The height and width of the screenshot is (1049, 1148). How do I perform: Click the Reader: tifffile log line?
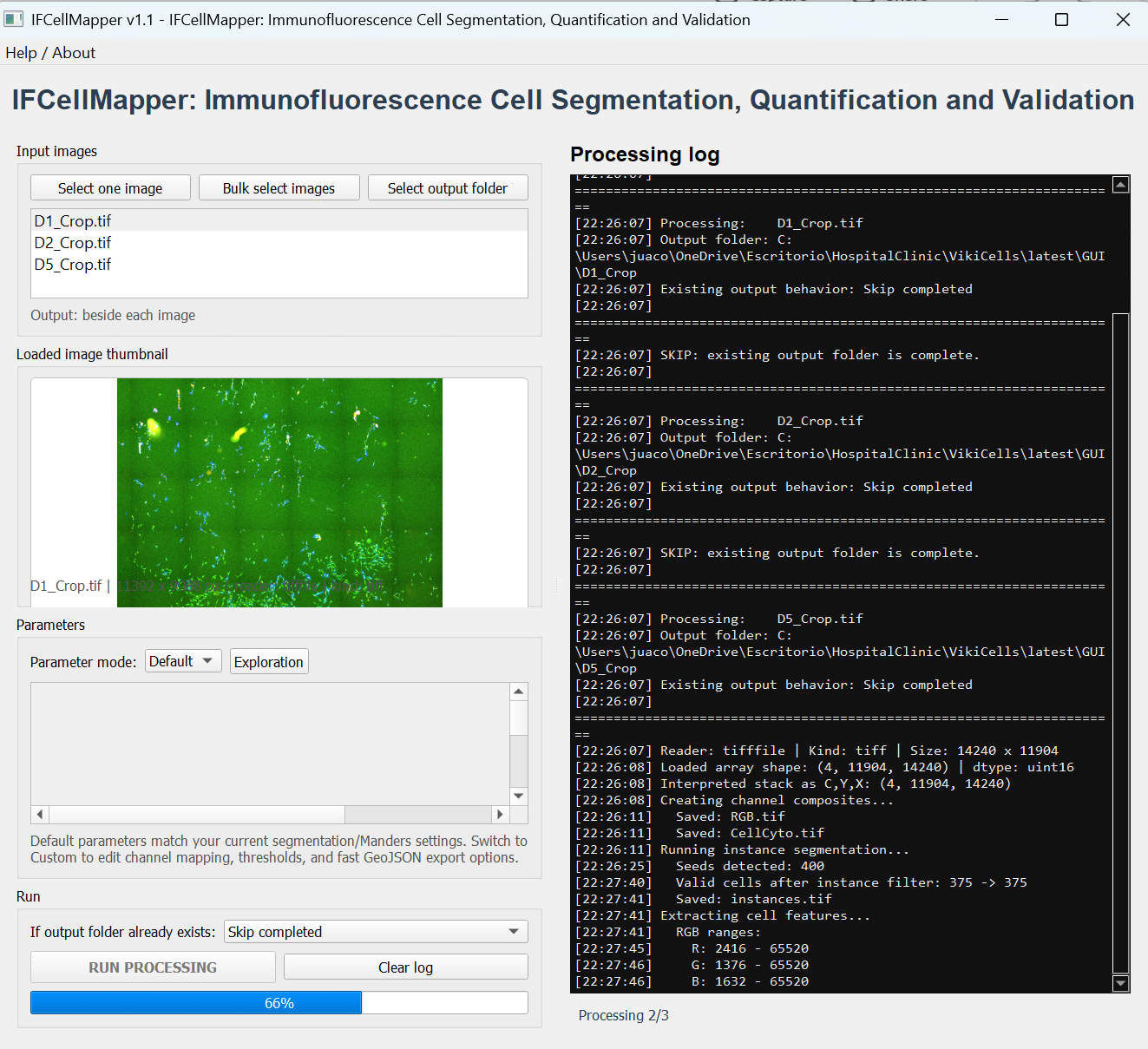click(817, 751)
